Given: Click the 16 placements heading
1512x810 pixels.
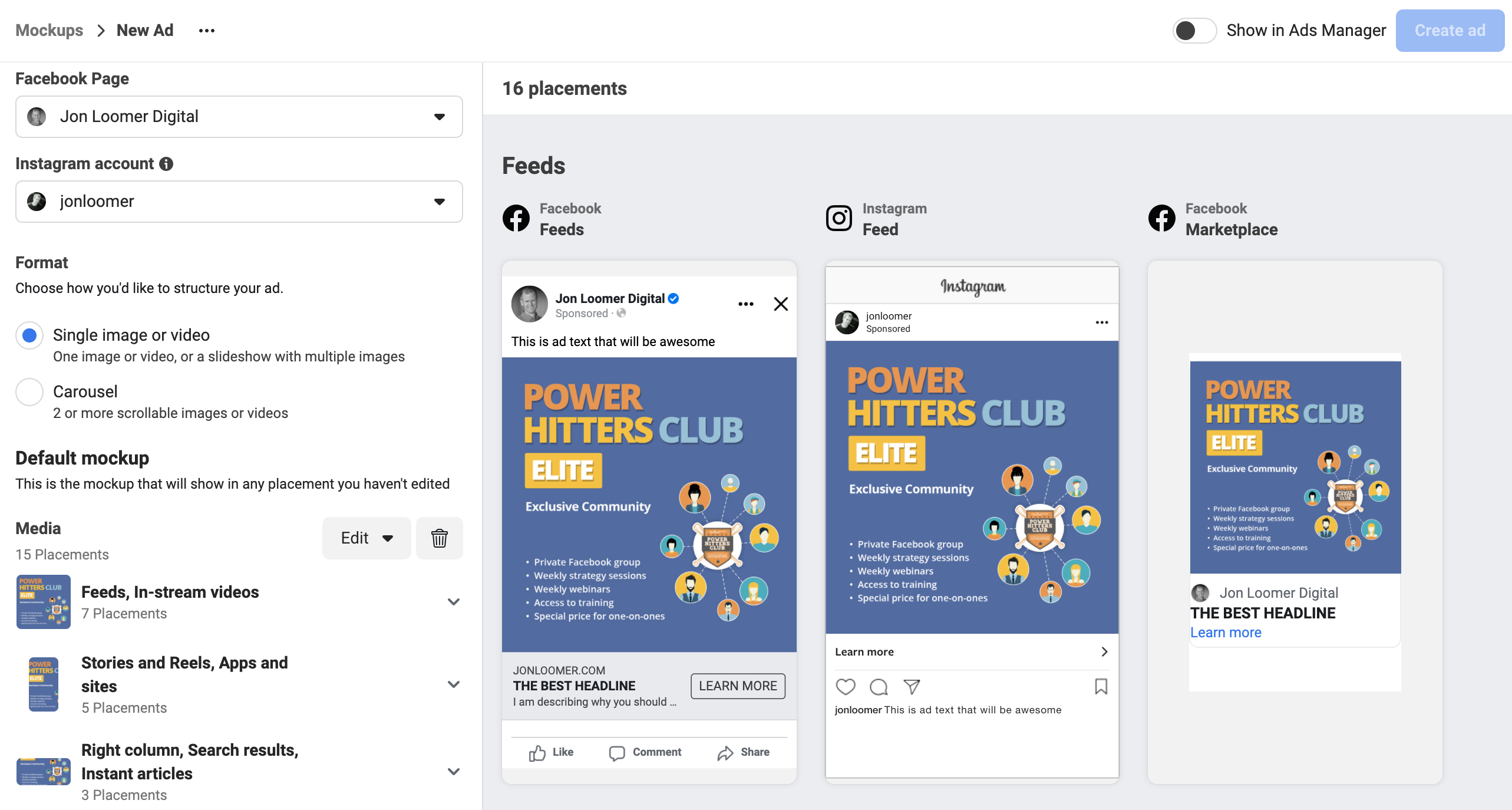Looking at the screenshot, I should 564,88.
